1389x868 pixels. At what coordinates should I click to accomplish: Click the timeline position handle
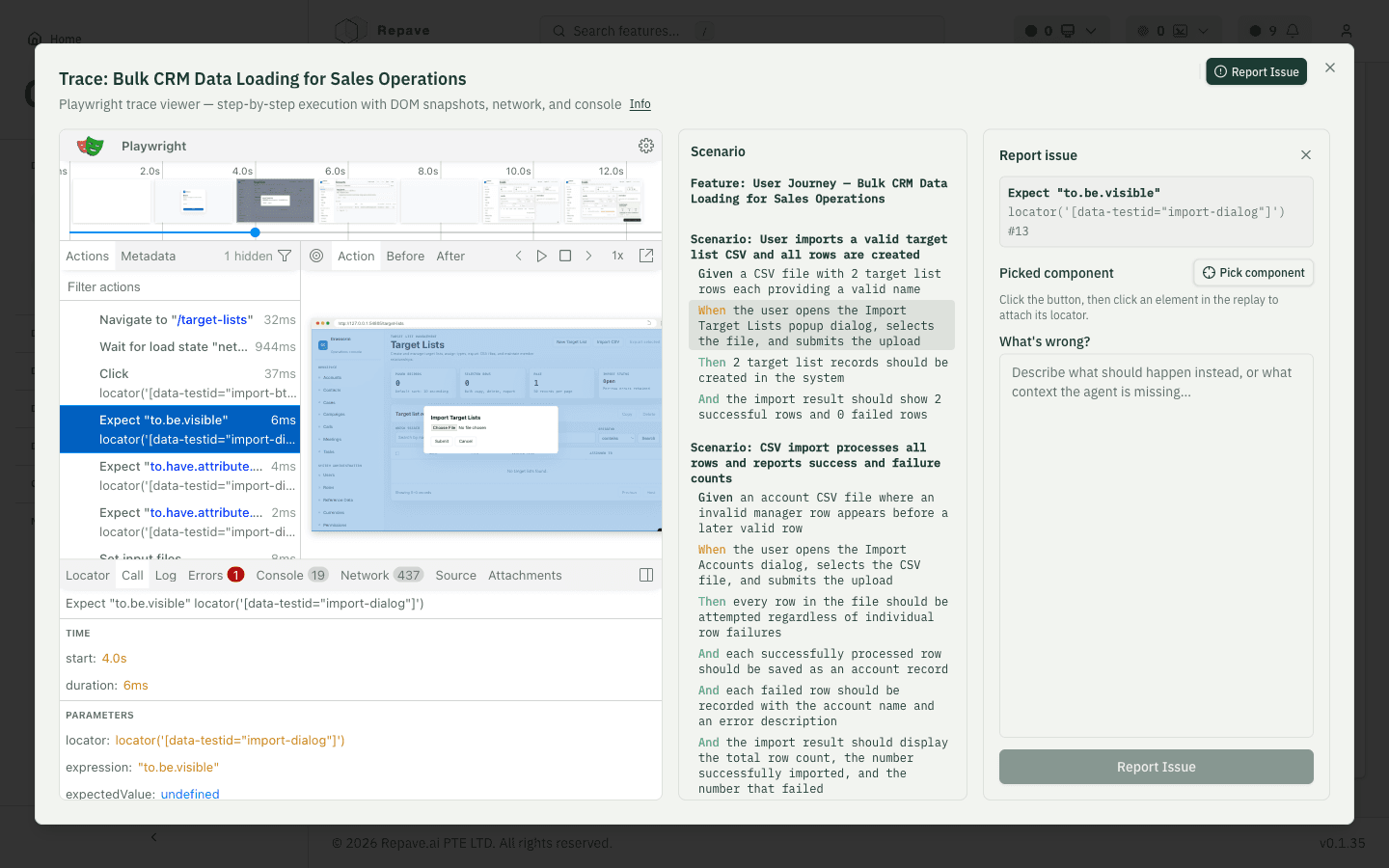(255, 232)
